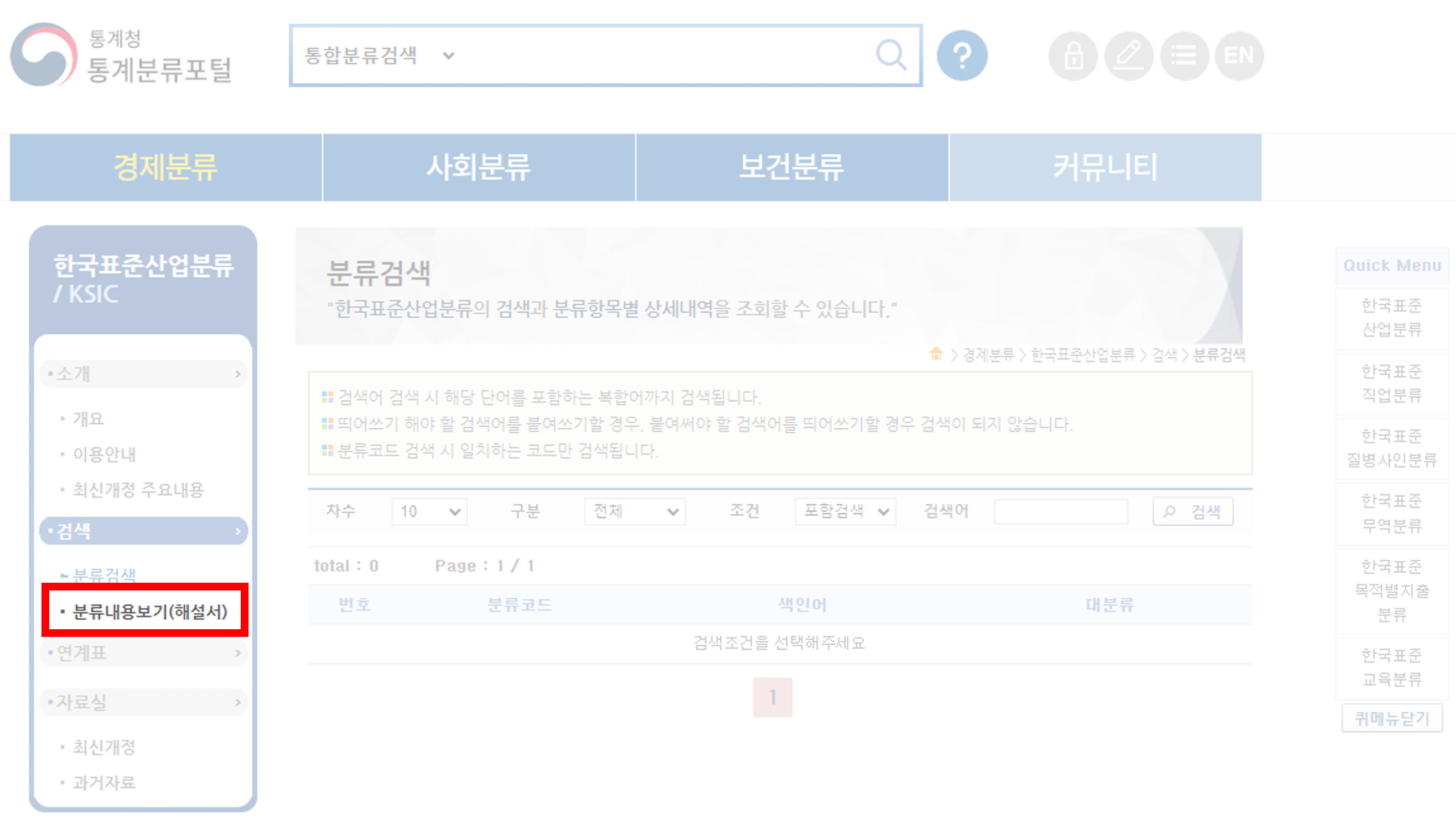Image resolution: width=1456 pixels, height=819 pixels.
Task: Click the 퀵메뉴닫기 button
Action: (x=1392, y=718)
